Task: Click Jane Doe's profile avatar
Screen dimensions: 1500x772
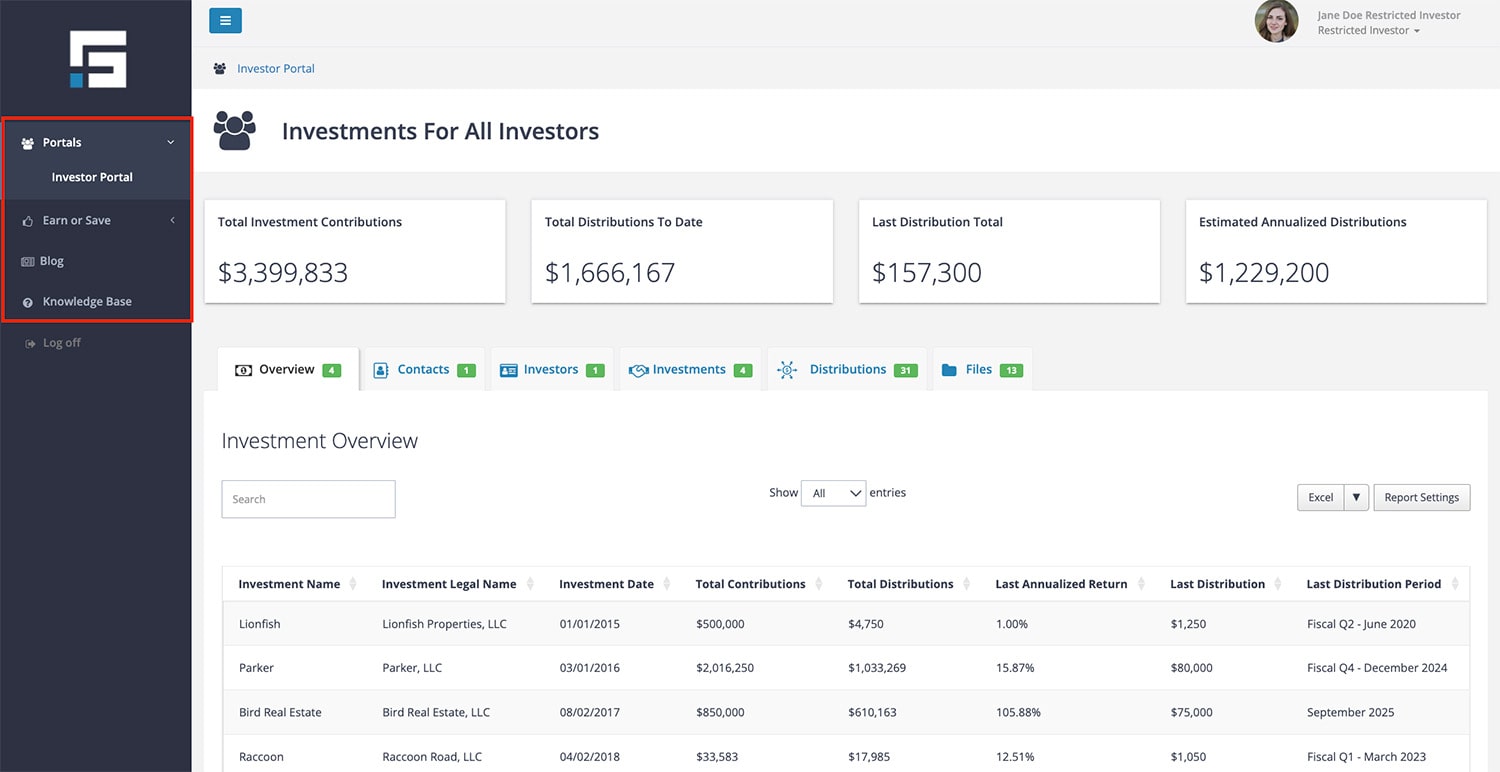Action: pyautogui.click(x=1276, y=21)
